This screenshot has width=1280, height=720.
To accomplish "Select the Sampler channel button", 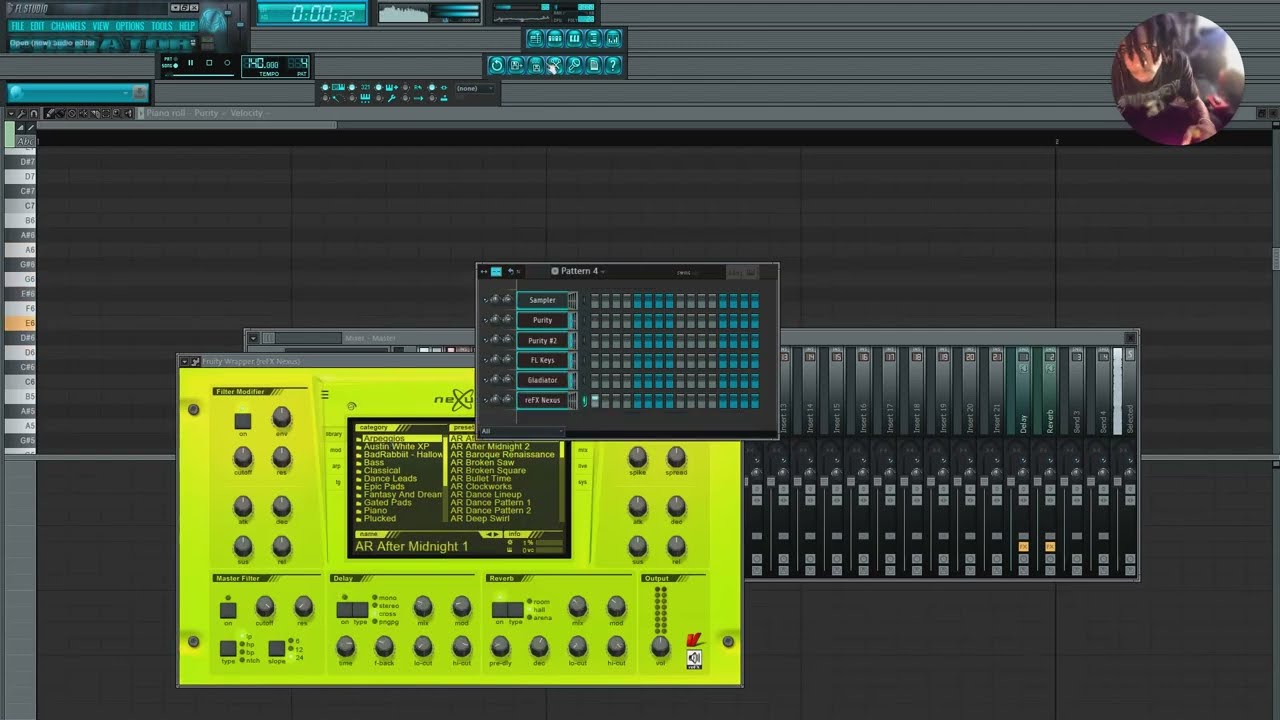I will 542,300.
